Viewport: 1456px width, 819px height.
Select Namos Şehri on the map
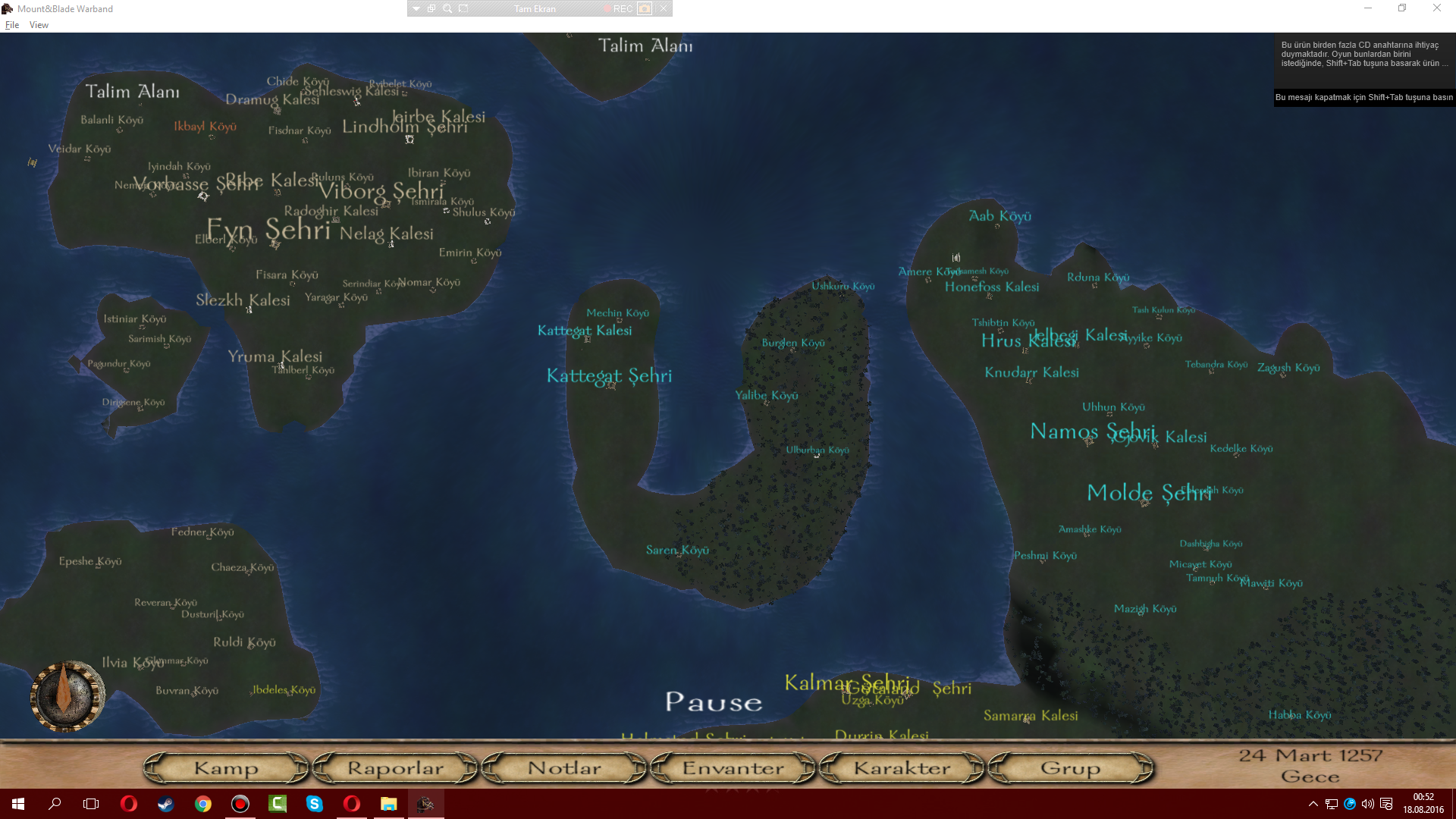tap(1092, 431)
